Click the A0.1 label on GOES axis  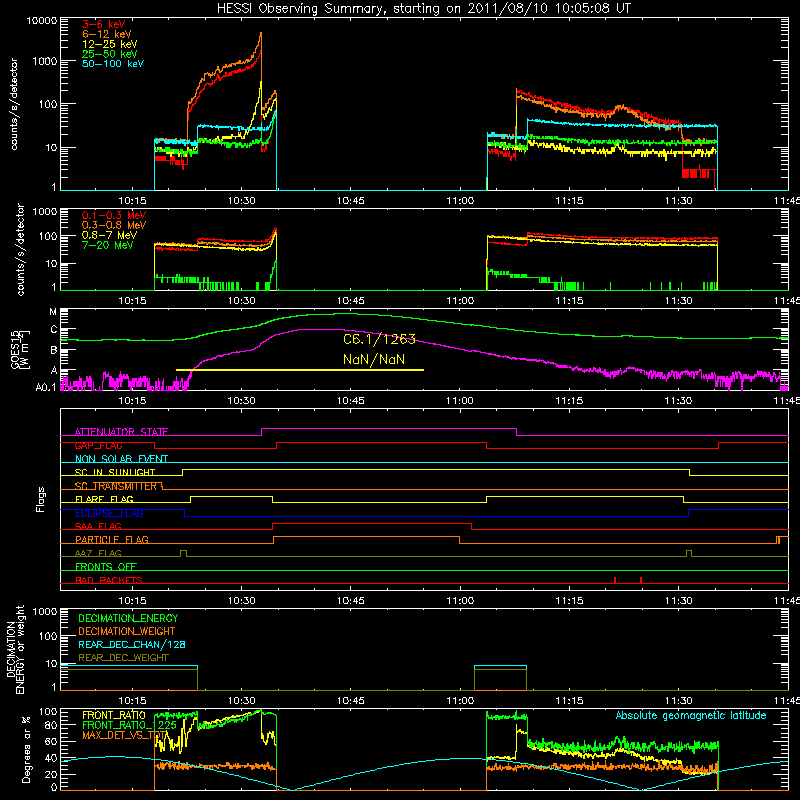pos(46,388)
